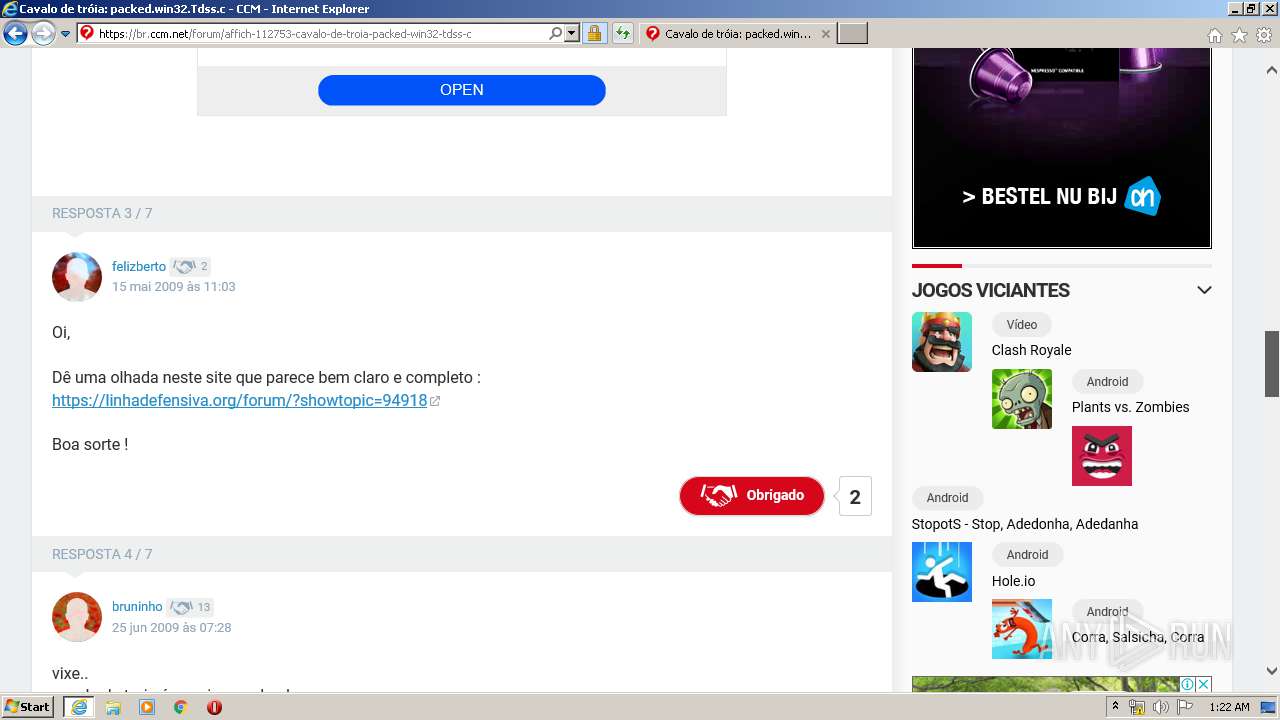Click the 'Vídeo' tag above Clash Royale
The image size is (1280, 720).
point(1022,325)
